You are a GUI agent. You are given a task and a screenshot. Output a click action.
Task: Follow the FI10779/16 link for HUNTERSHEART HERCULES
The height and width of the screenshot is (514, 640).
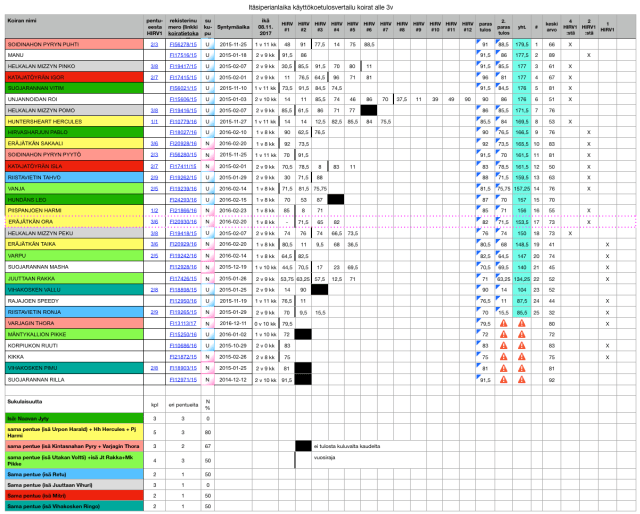pyautogui.click(x=183, y=120)
